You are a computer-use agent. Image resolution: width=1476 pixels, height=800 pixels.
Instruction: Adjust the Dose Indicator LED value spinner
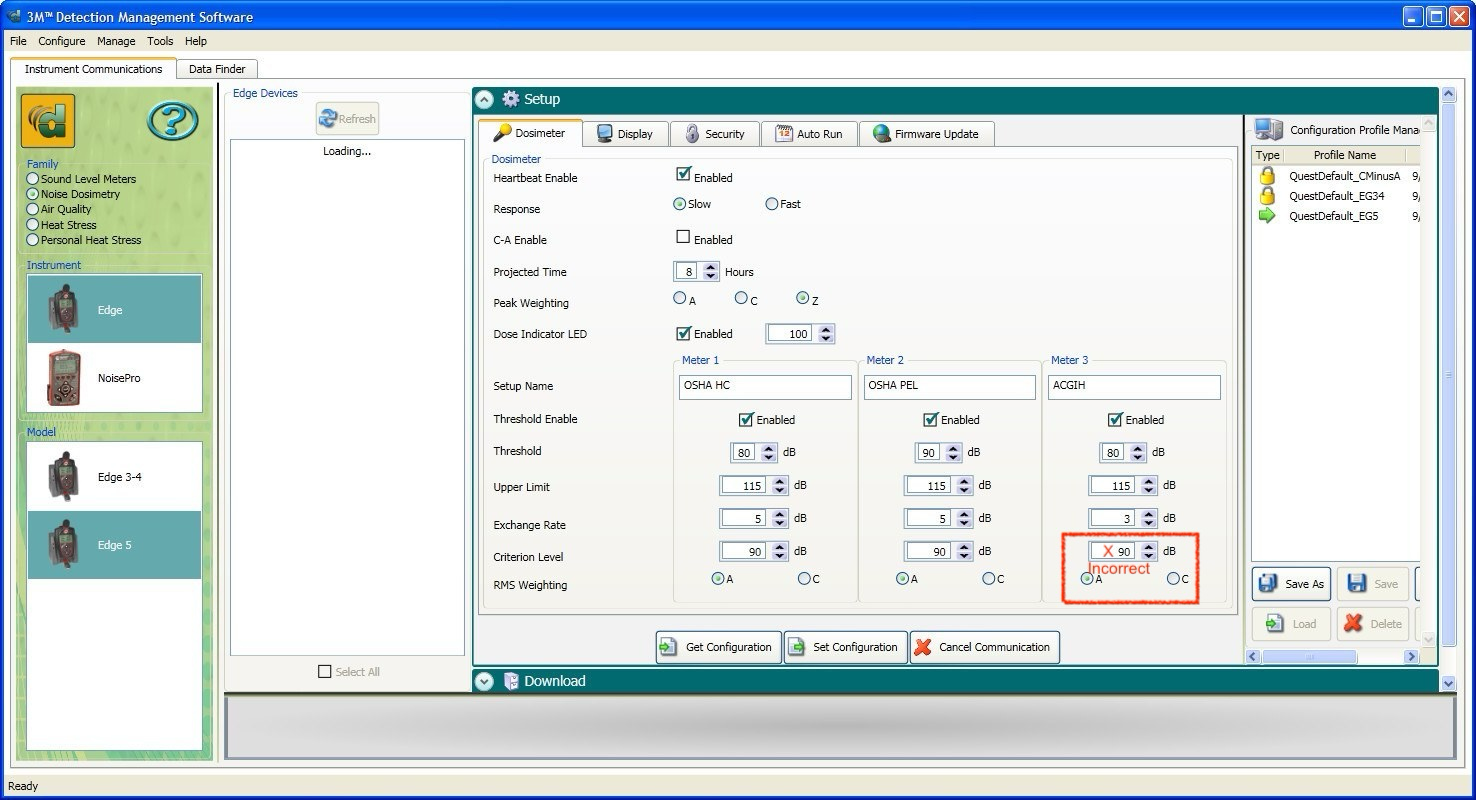pos(825,334)
